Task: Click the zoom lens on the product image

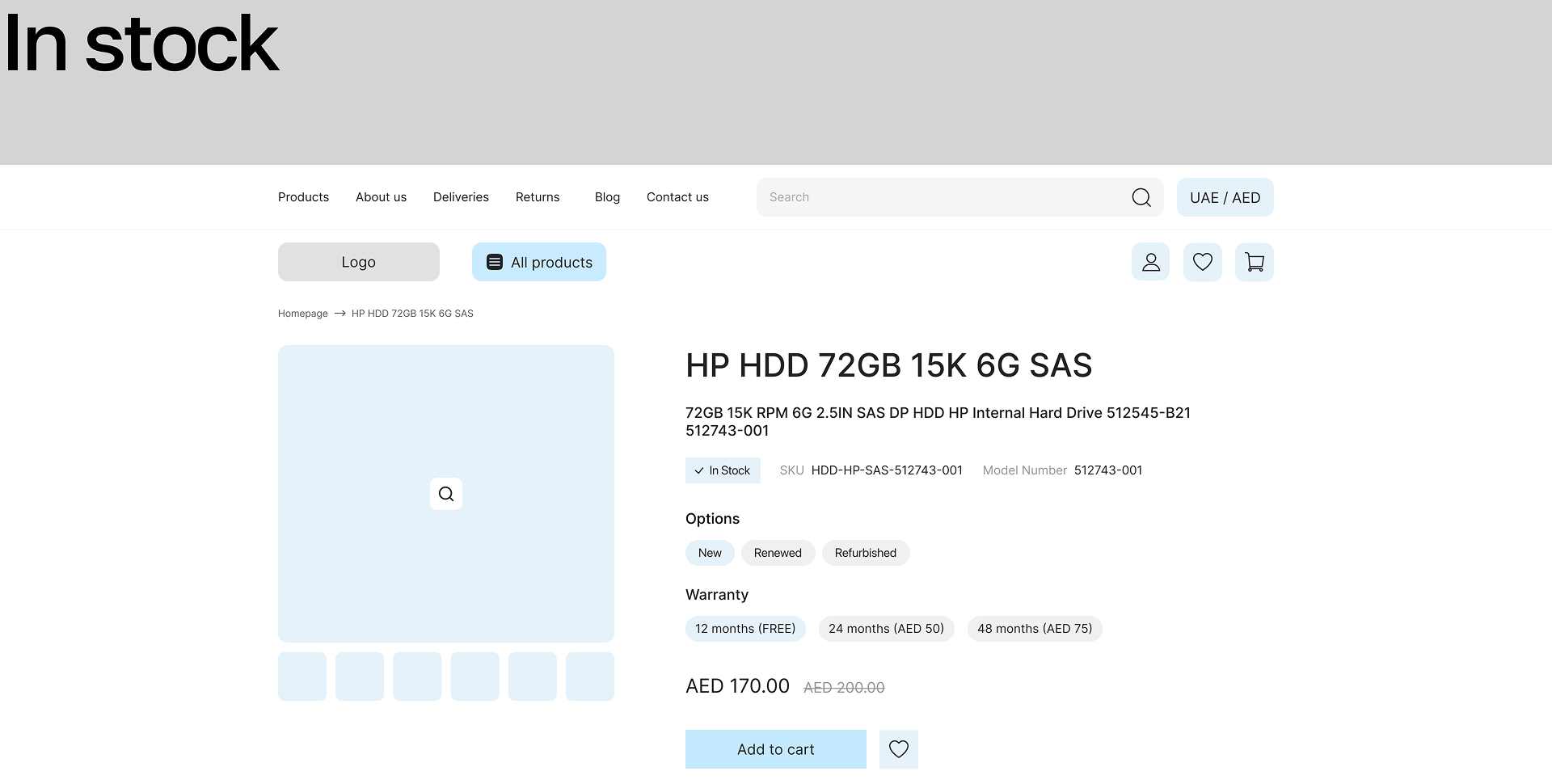Action: [x=445, y=493]
